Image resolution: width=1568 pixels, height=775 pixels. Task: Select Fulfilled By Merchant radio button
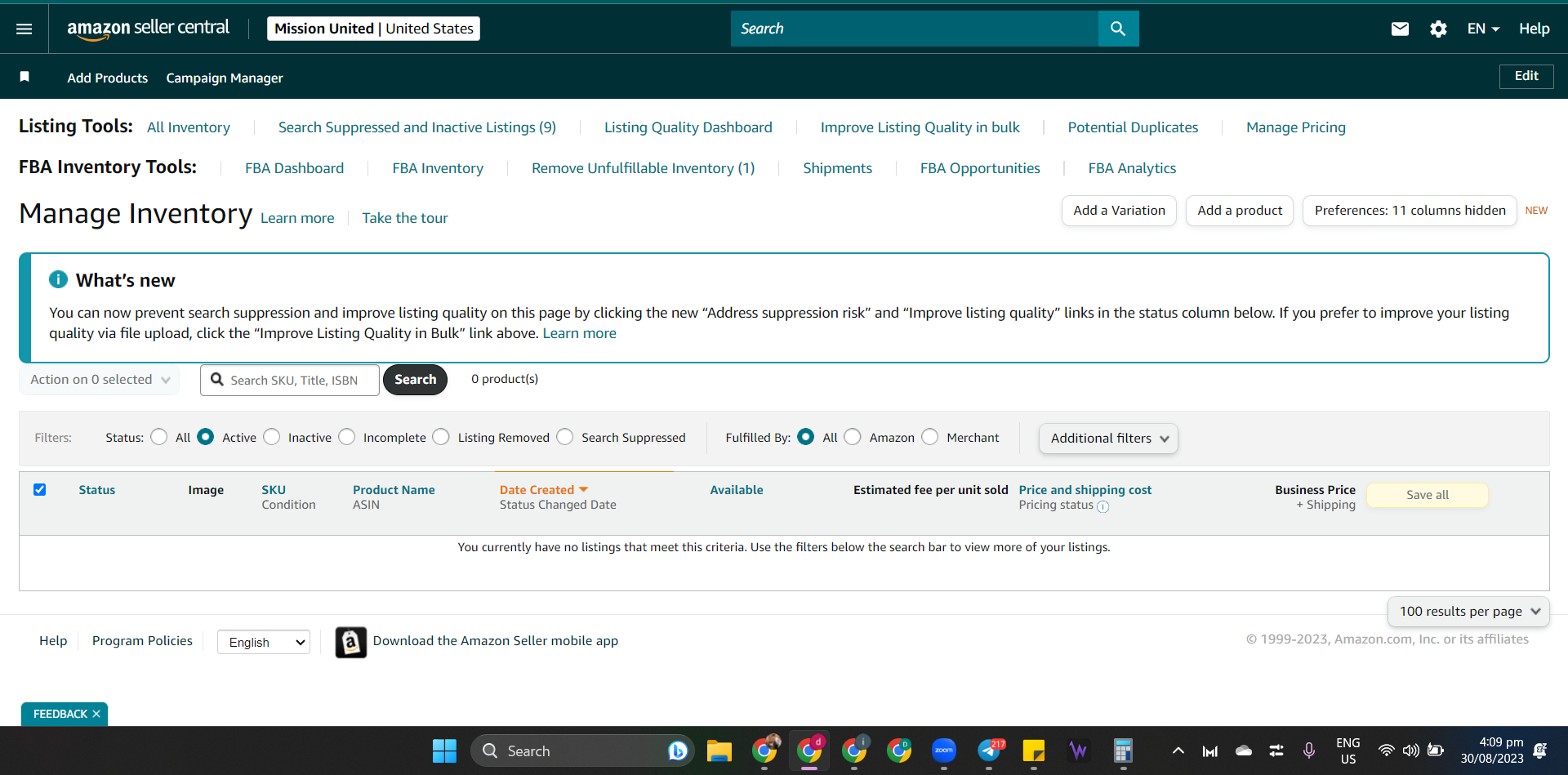point(930,437)
